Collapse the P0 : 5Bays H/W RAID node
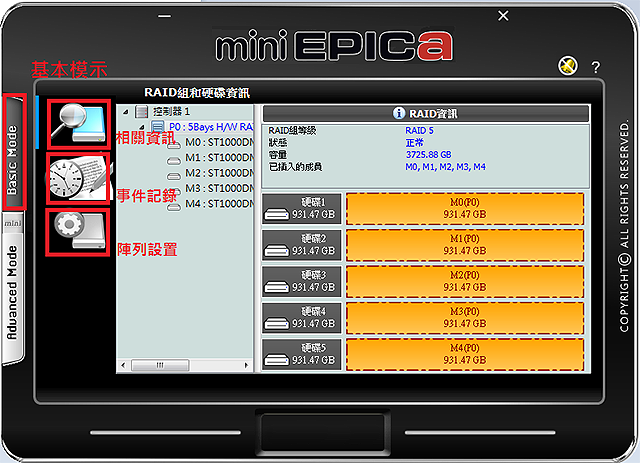This screenshot has width=640, height=463. click(142, 127)
